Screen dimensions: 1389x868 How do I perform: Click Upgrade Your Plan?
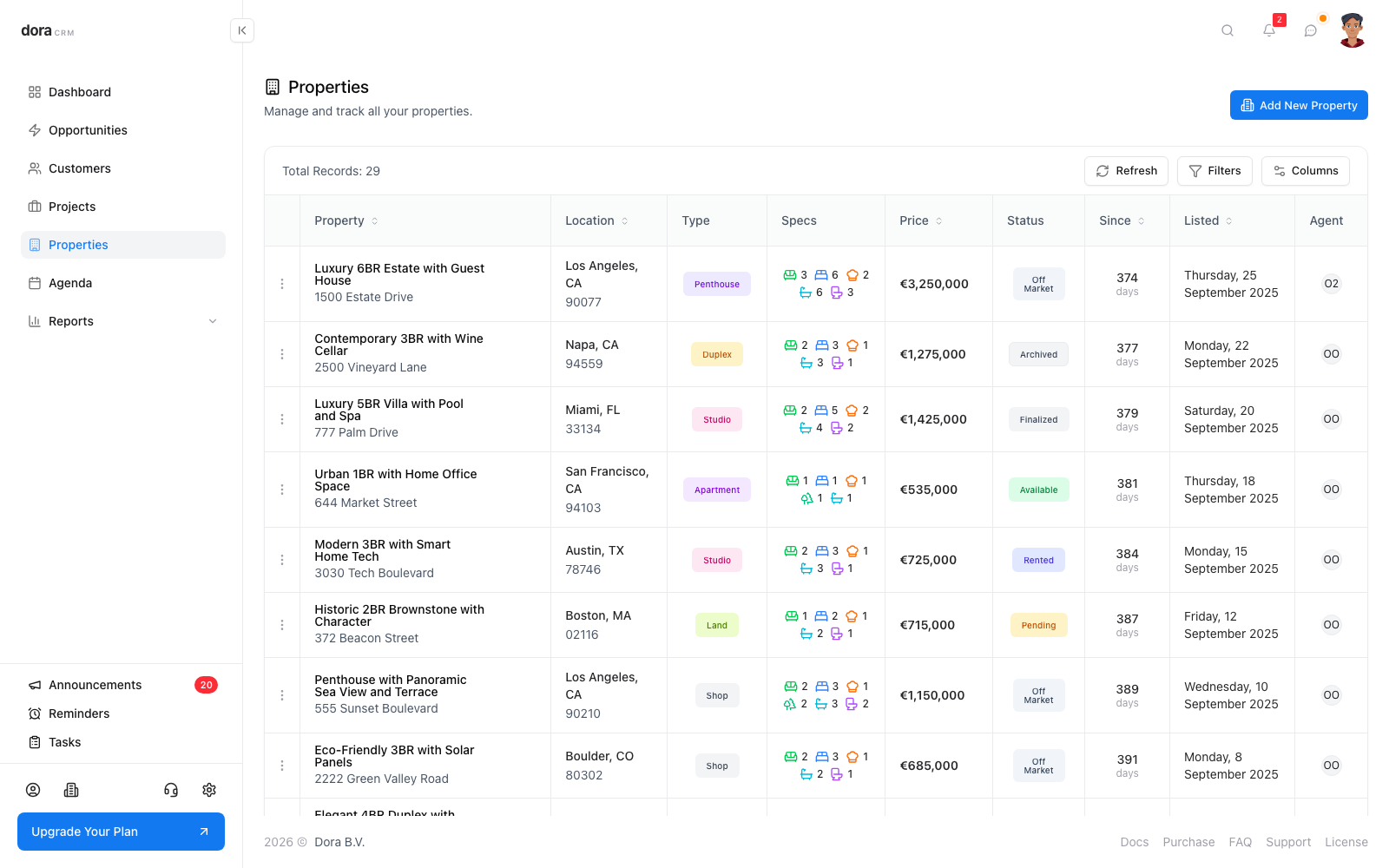(x=121, y=832)
